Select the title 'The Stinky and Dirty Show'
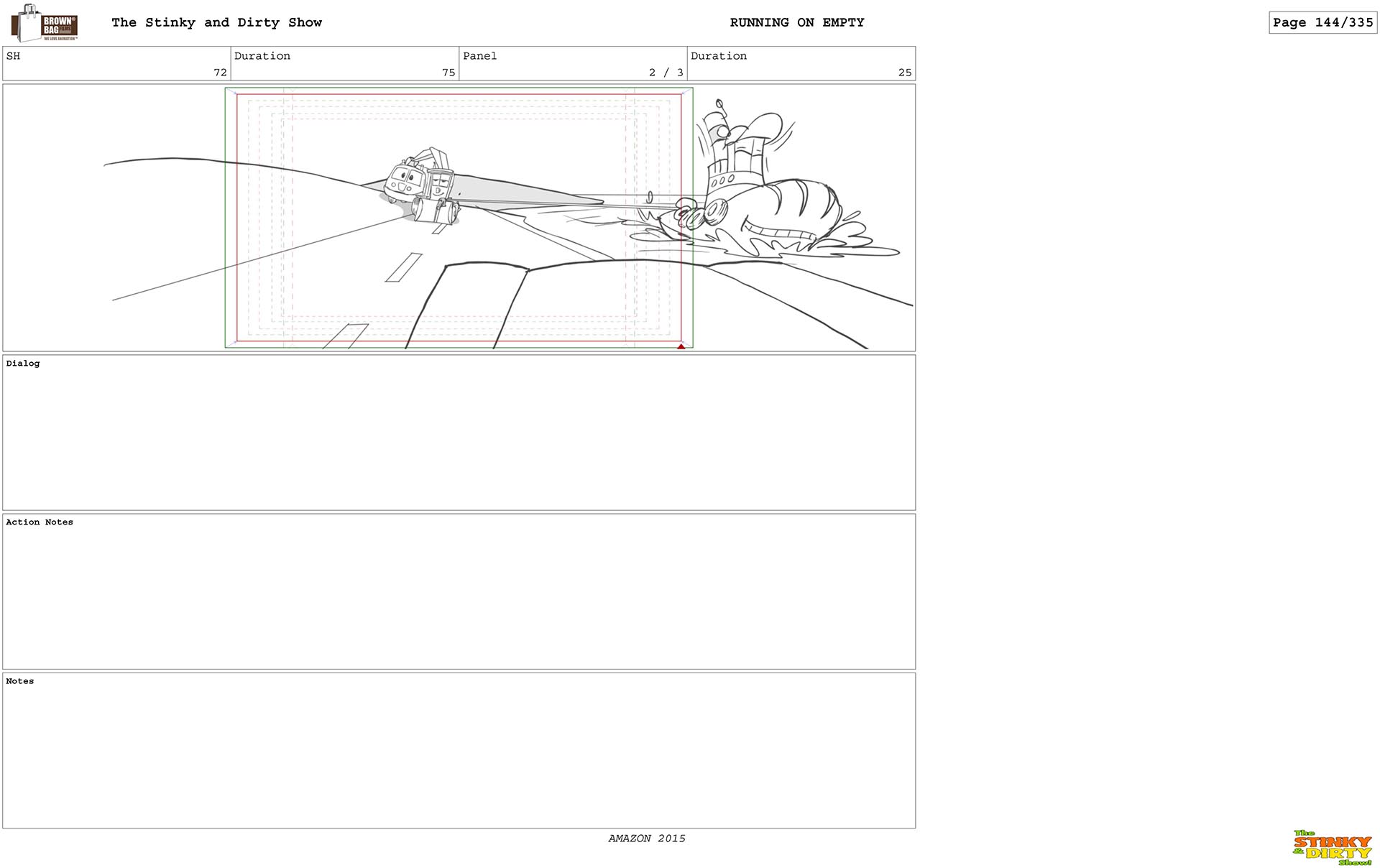 click(216, 22)
